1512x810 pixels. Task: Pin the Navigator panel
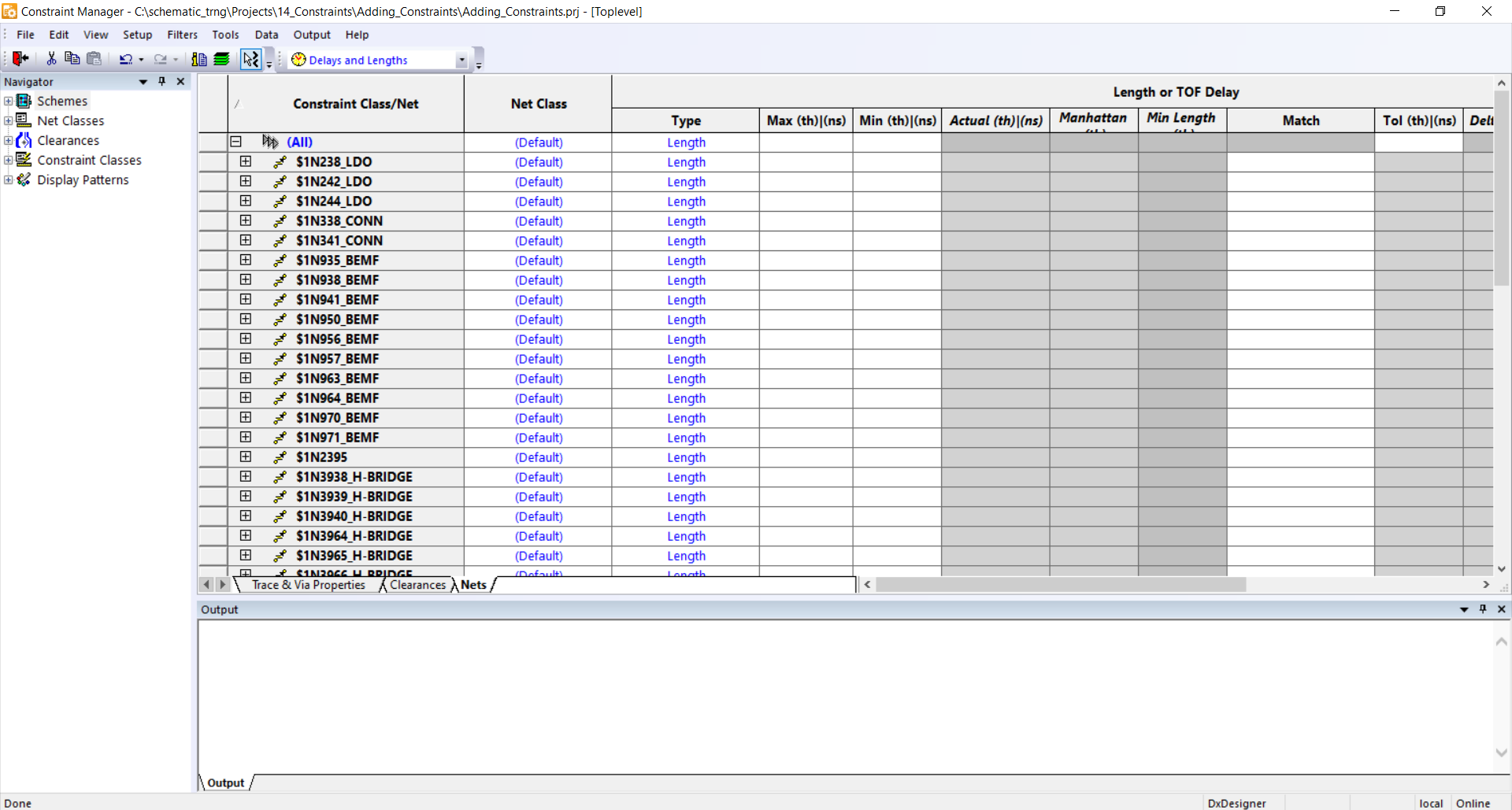[x=162, y=81]
